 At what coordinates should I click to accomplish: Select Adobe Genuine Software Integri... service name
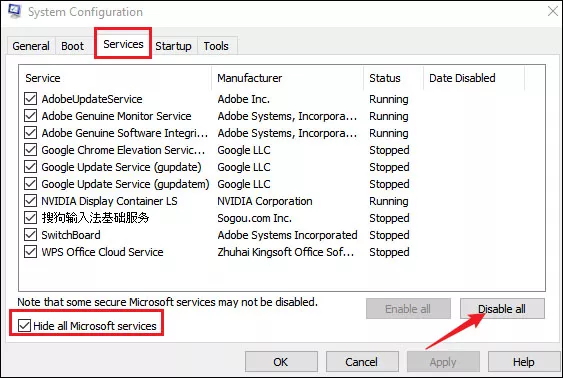pyautogui.click(x=125, y=133)
